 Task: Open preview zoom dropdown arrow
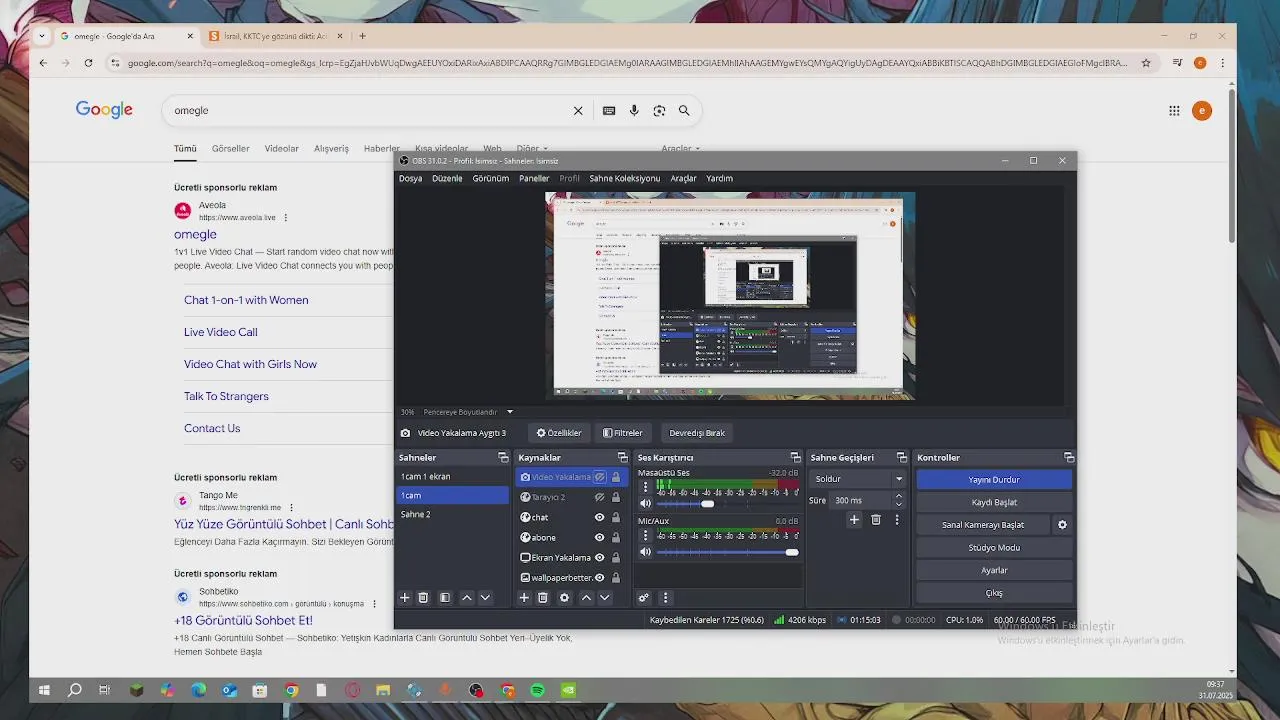click(510, 412)
